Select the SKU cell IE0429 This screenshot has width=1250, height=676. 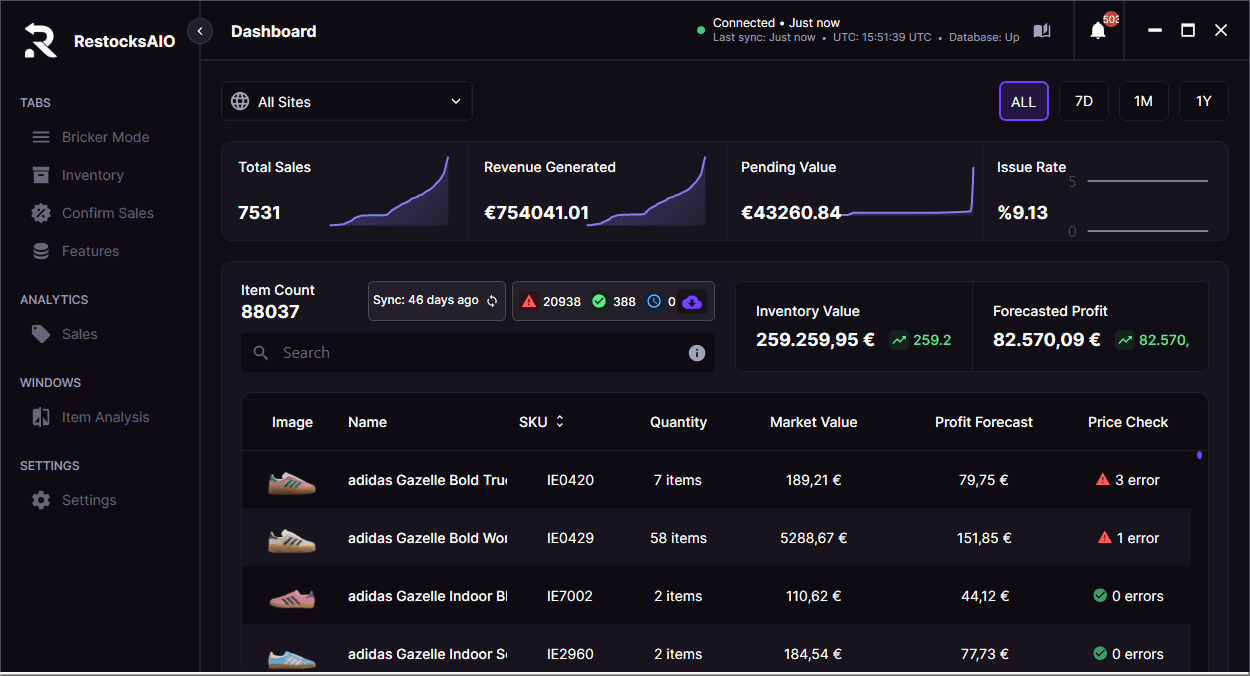pyautogui.click(x=570, y=538)
